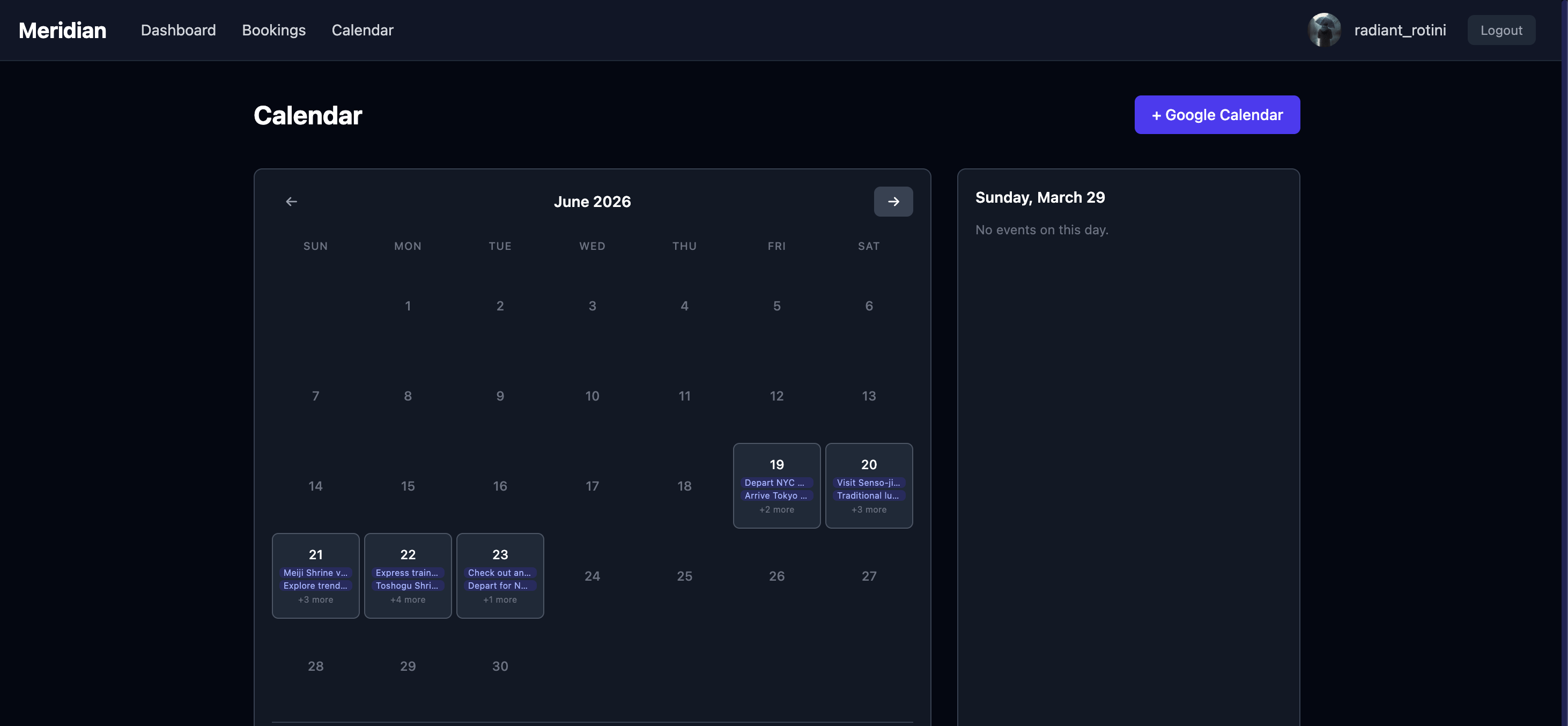
Task: Open 'Depart NYC' event on June 19
Action: click(775, 483)
